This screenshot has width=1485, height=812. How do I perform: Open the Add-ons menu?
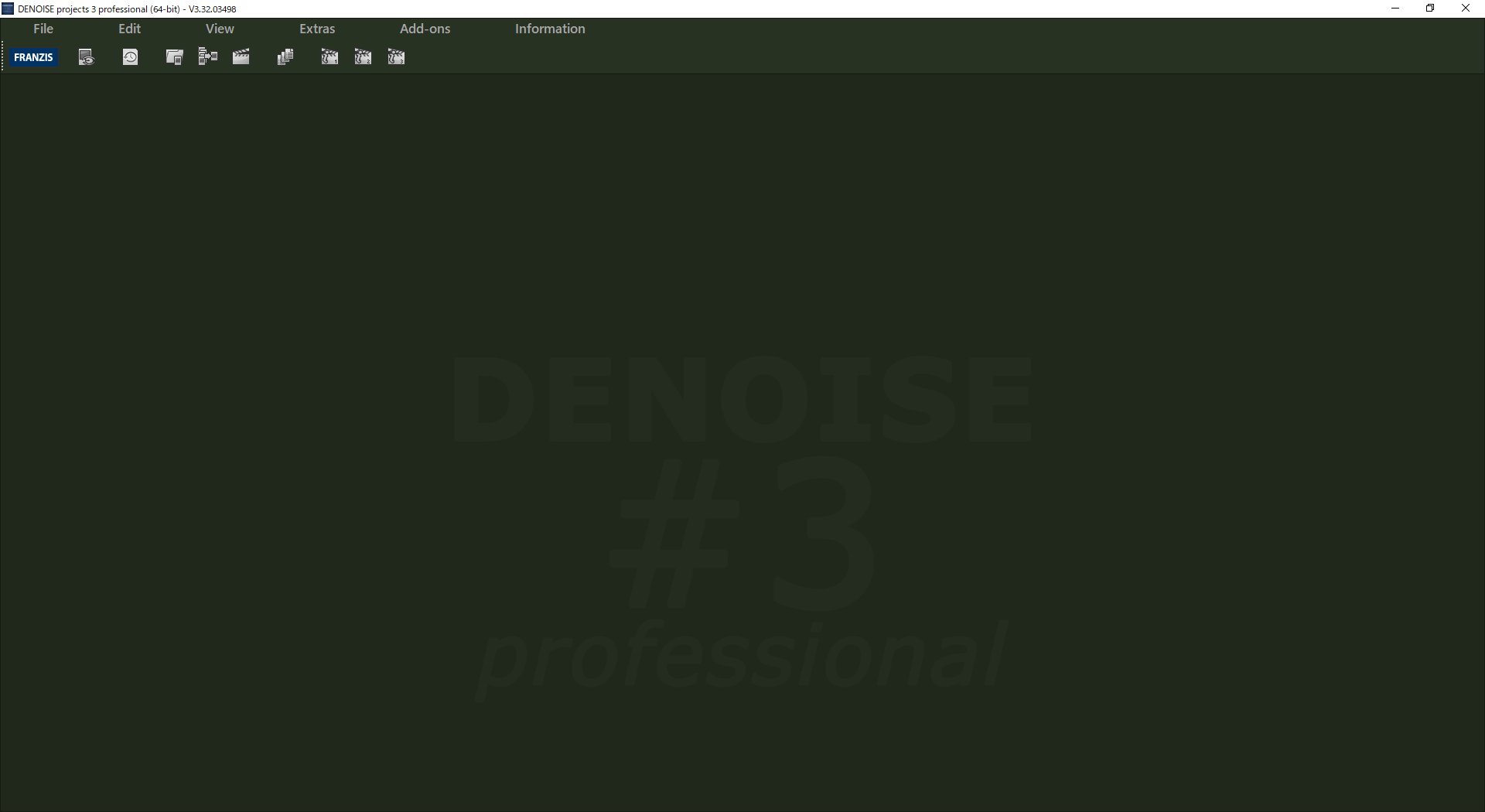coord(425,29)
